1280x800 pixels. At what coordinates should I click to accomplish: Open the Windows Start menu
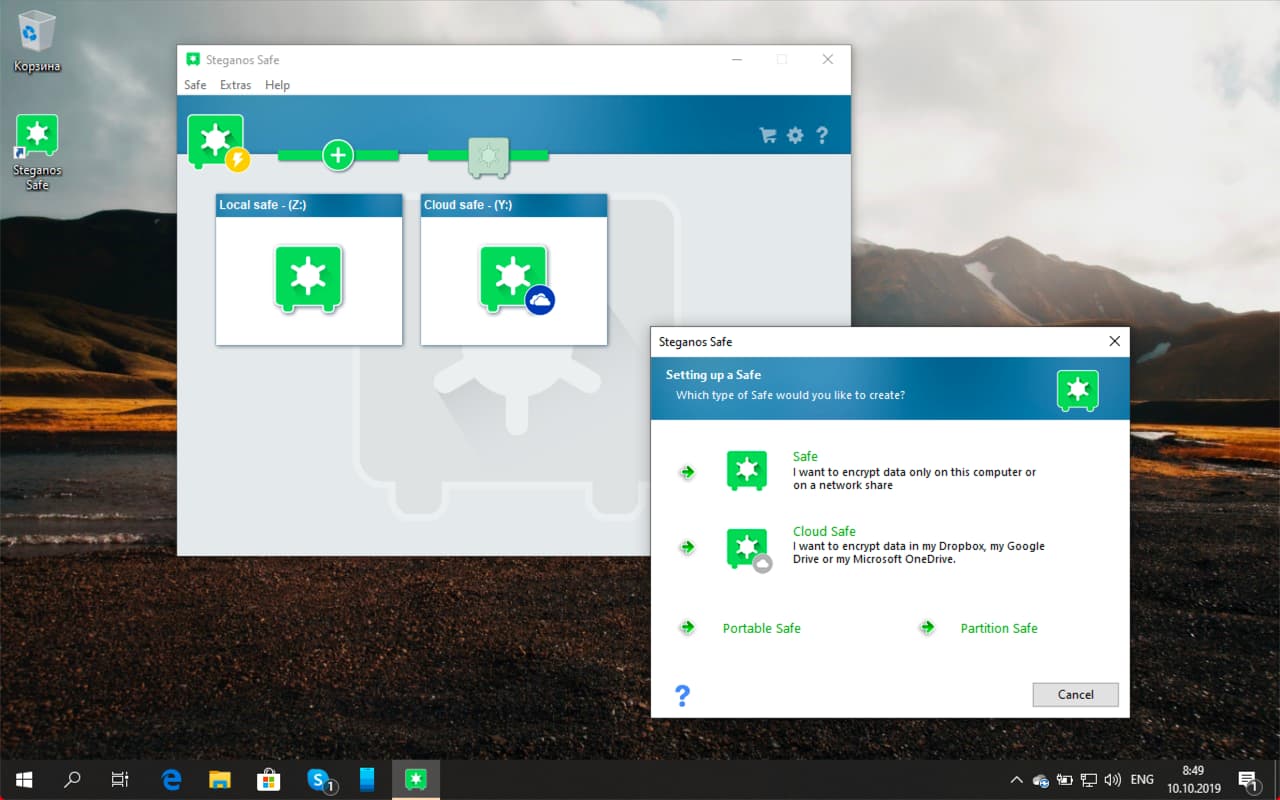click(x=24, y=779)
